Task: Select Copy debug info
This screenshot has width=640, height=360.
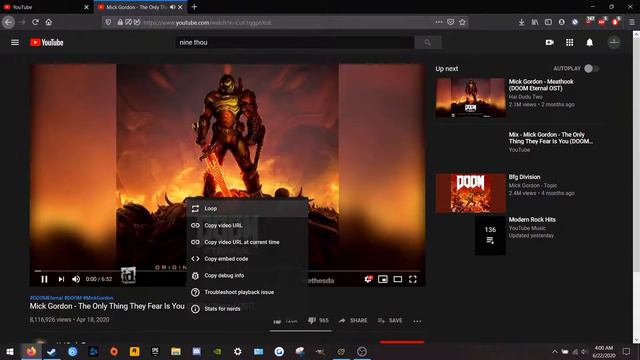Action: [x=247, y=276]
